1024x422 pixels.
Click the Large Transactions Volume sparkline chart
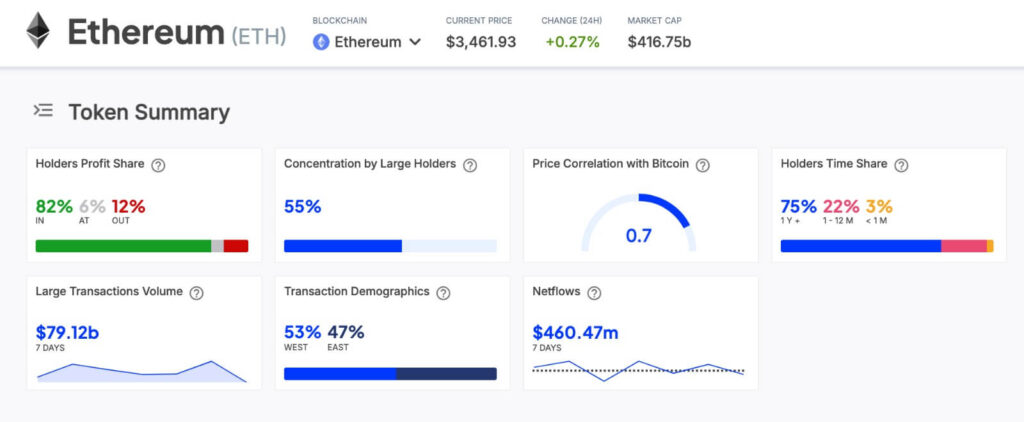(x=142, y=372)
